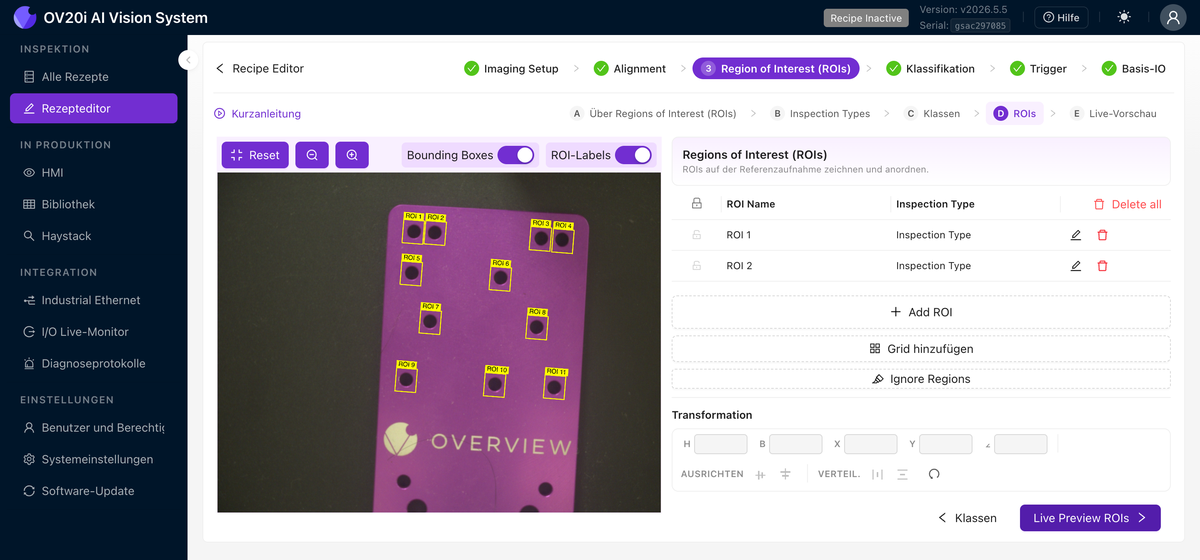This screenshot has height=560, width=1200.
Task: Toggle the lock for ROI 1
Action: [x=697, y=235]
